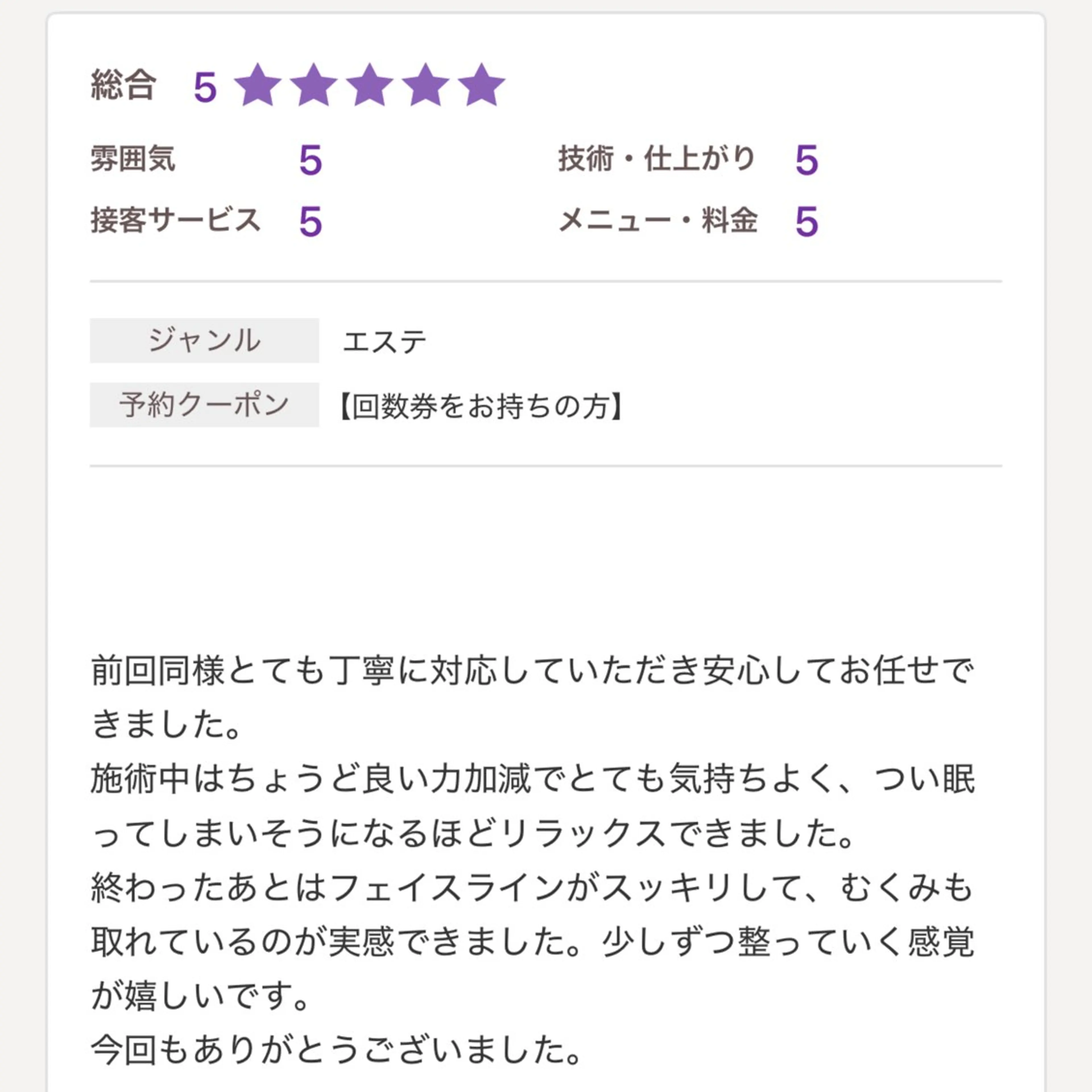The width and height of the screenshot is (1092, 1092).
Task: Click the fifth (last) rating star
Action: click(x=481, y=85)
